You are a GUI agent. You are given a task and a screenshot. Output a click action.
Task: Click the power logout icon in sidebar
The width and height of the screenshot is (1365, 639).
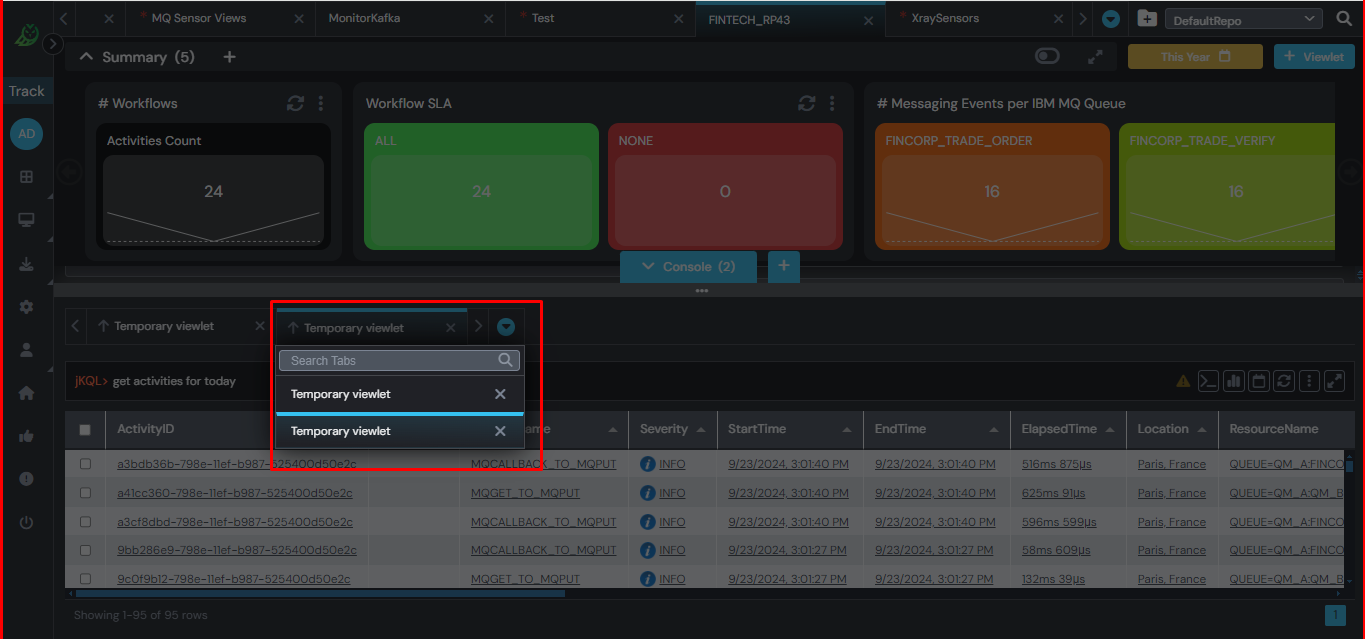(x=26, y=522)
